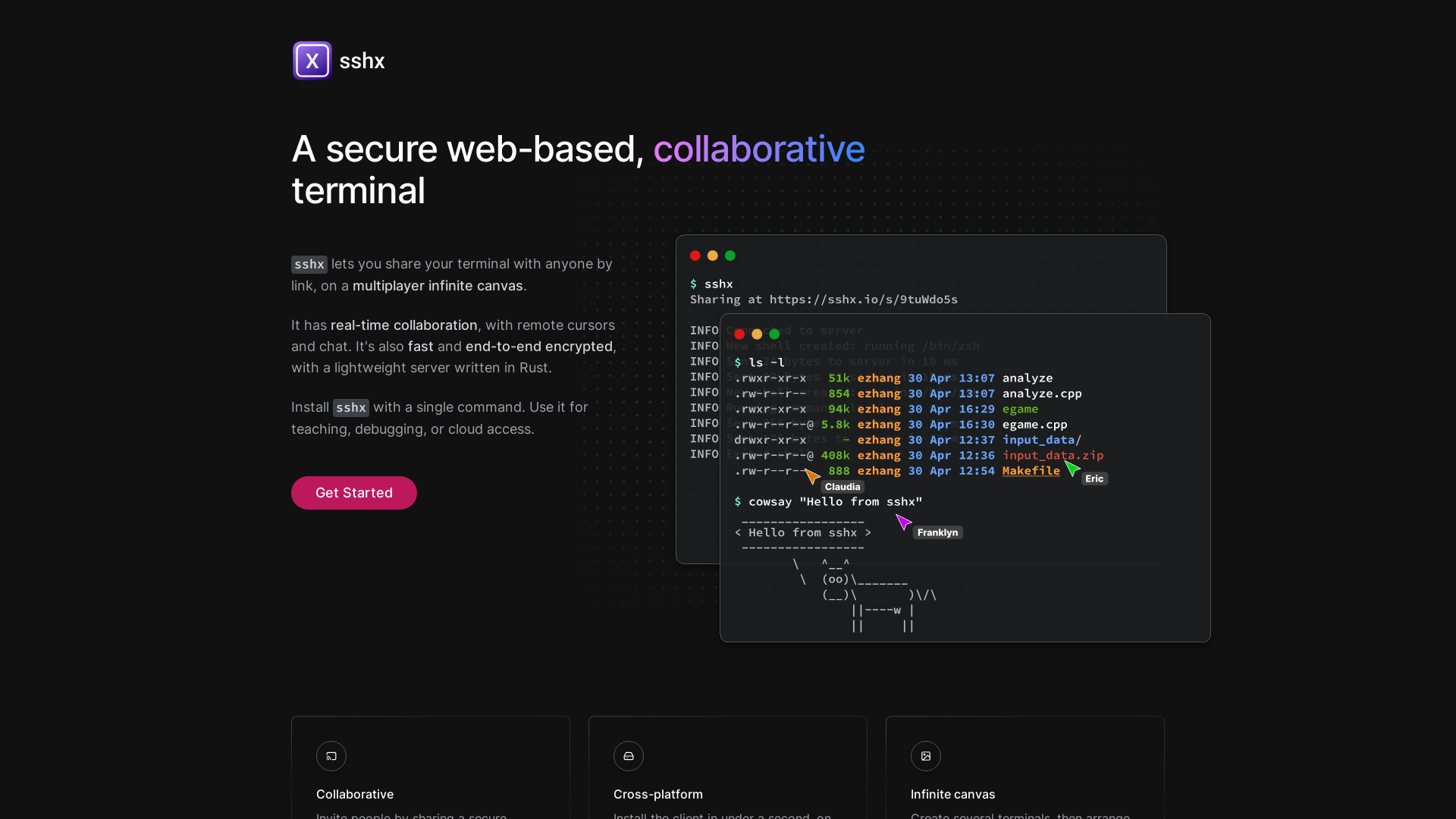The width and height of the screenshot is (1456, 819).
Task: Click the red dot of back terminal window
Action: (x=695, y=256)
